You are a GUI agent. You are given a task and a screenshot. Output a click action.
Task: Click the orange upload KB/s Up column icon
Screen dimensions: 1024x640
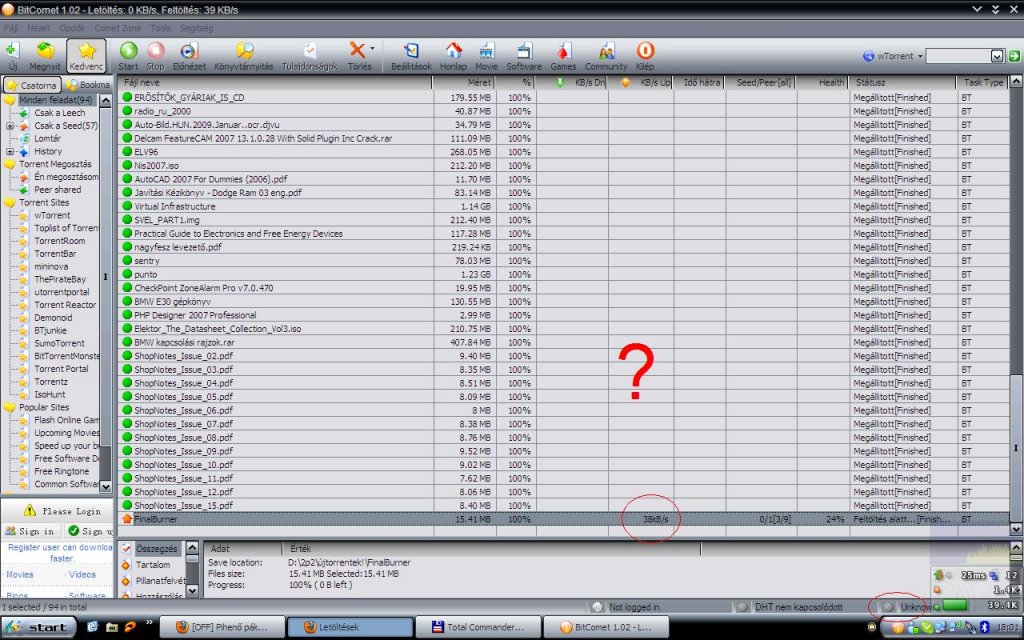click(625, 82)
